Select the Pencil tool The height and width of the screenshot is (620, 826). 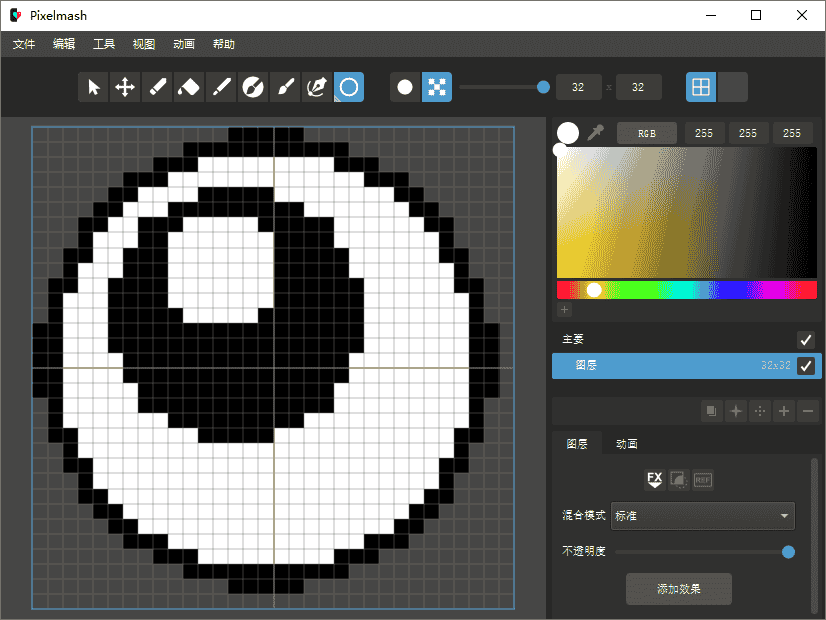[221, 87]
